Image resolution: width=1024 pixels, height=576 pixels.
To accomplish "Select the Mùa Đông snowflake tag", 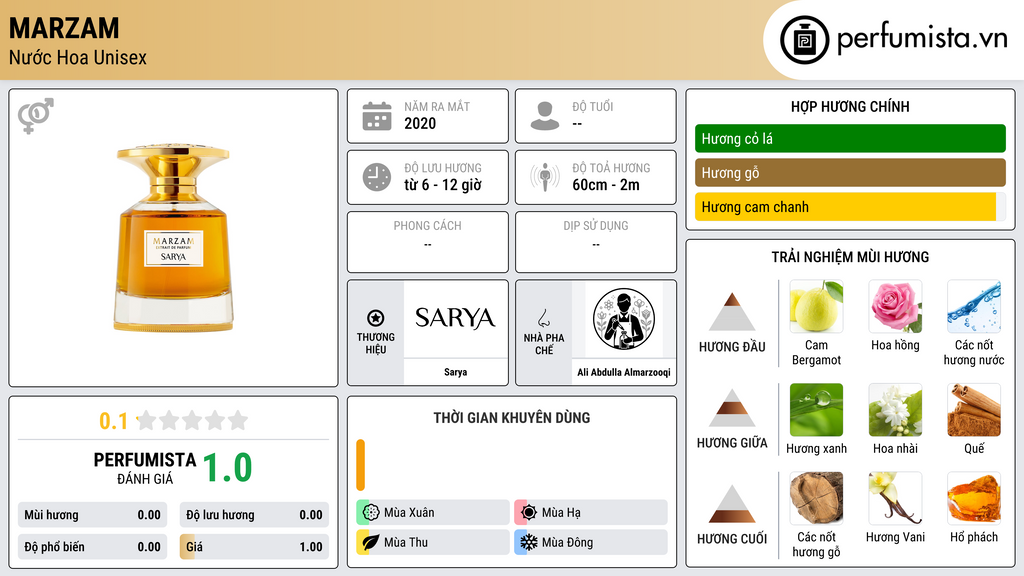I will [591, 542].
